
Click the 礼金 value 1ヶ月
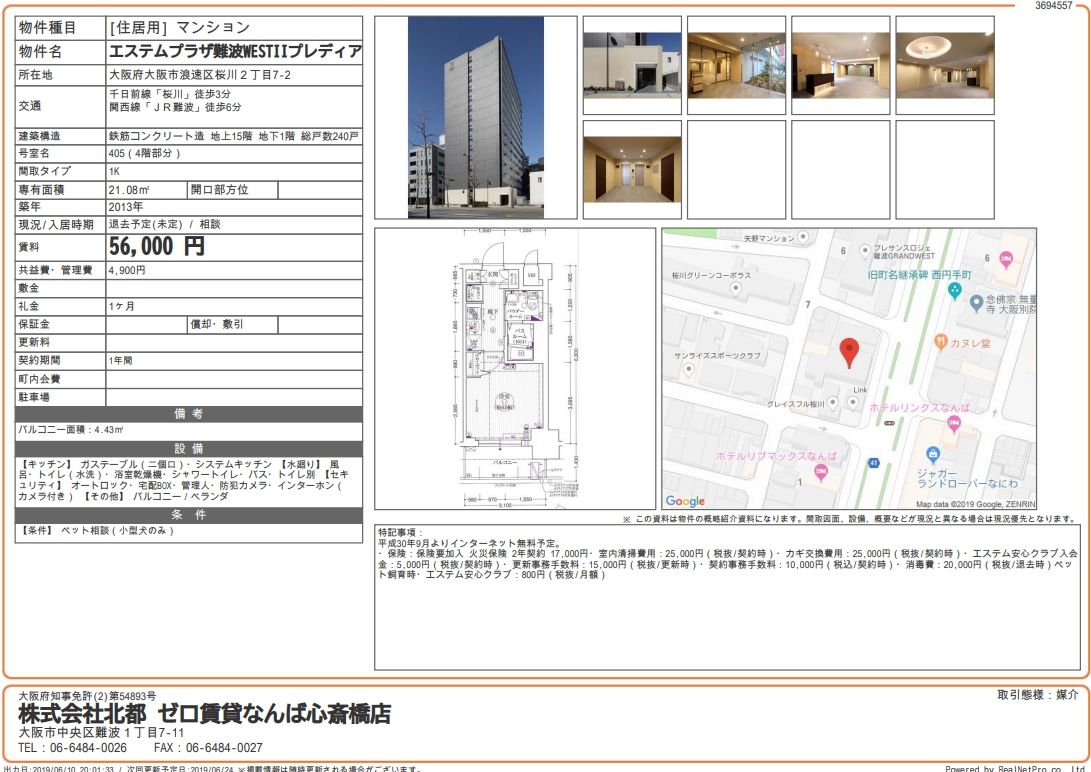[x=122, y=306]
